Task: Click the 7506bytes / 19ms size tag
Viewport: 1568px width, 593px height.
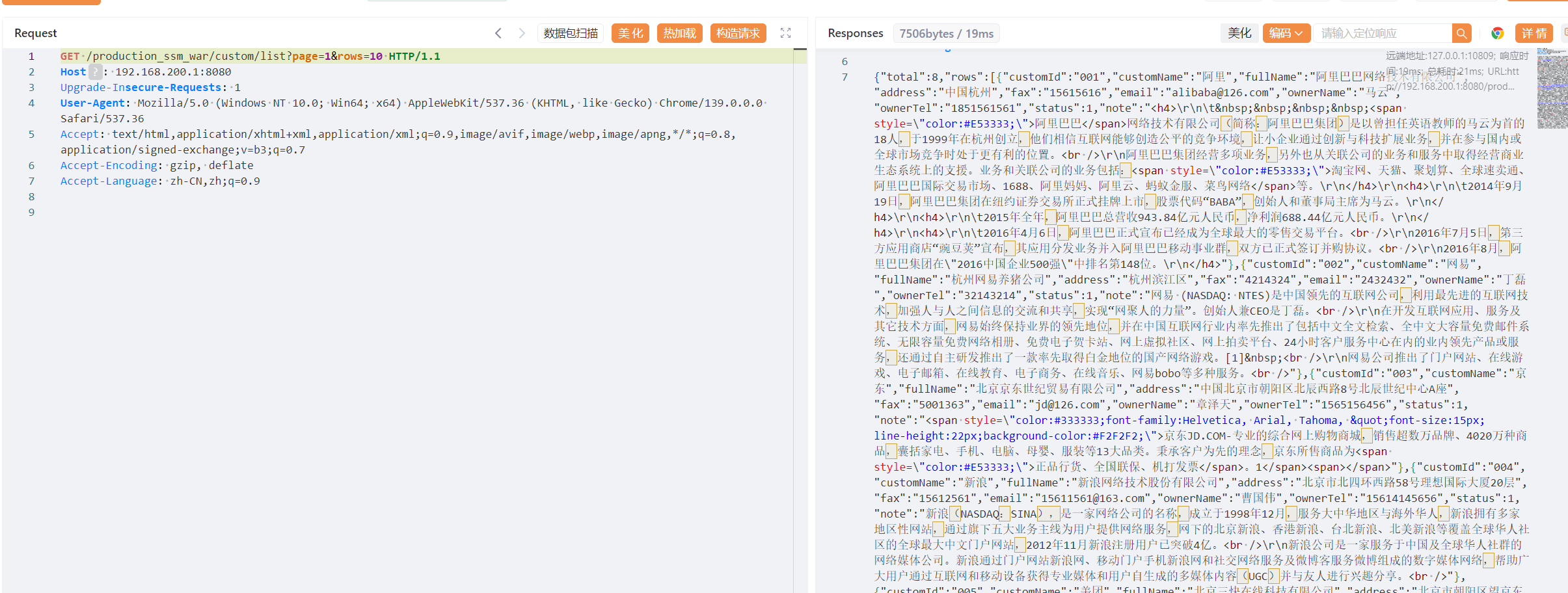Action: pos(946,33)
